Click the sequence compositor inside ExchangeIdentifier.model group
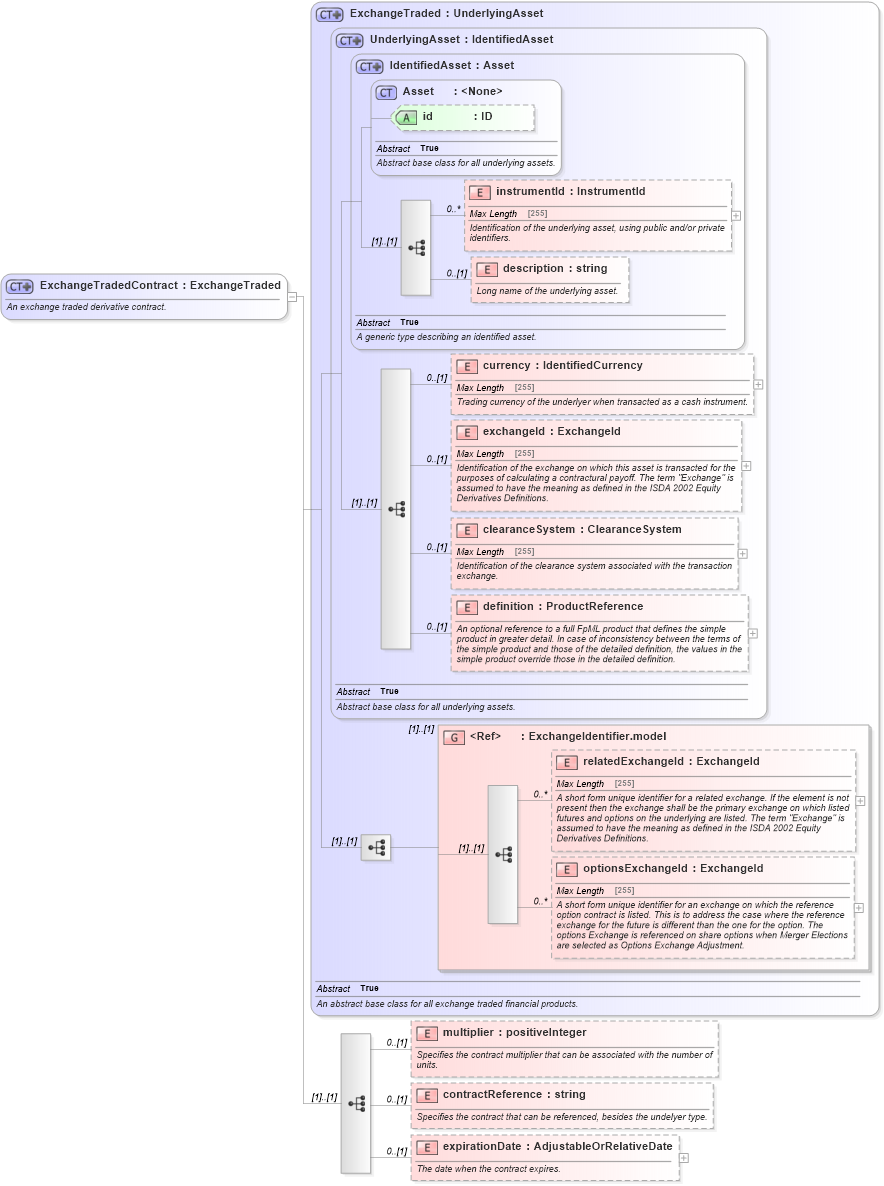Screen dimensions: 884x1186 tap(503, 855)
